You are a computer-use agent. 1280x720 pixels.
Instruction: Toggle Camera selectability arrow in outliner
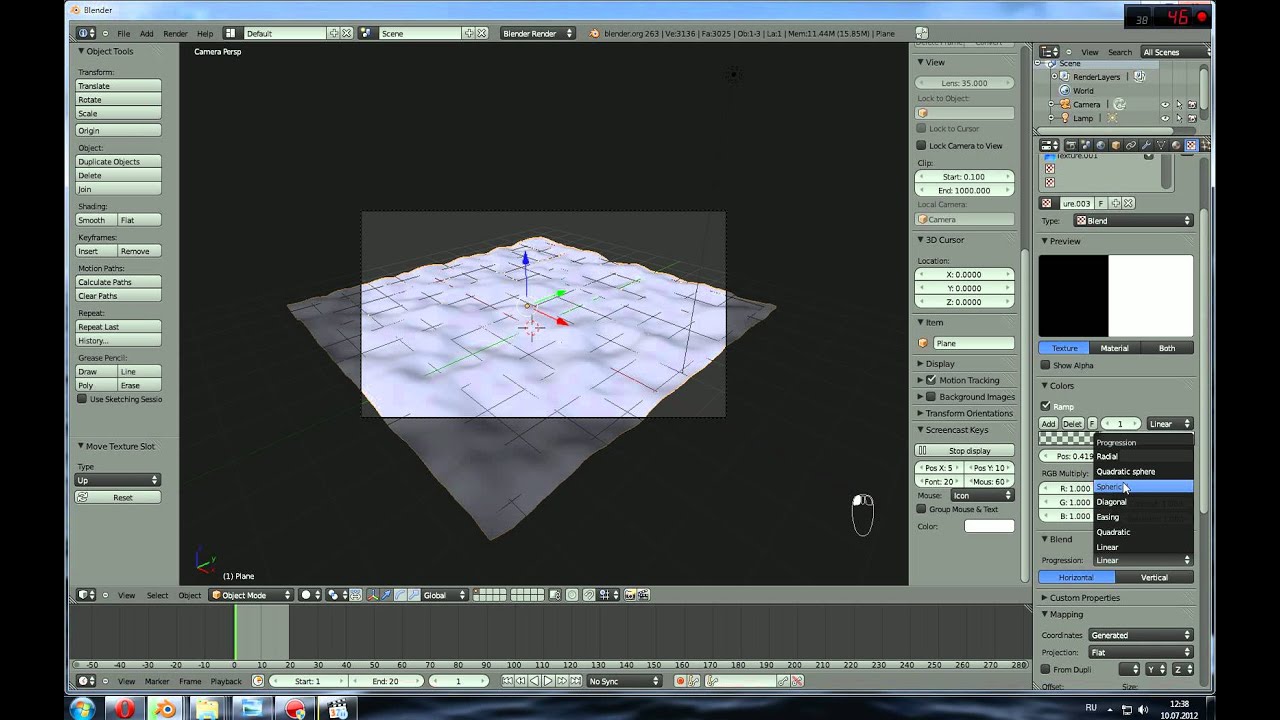[1179, 104]
